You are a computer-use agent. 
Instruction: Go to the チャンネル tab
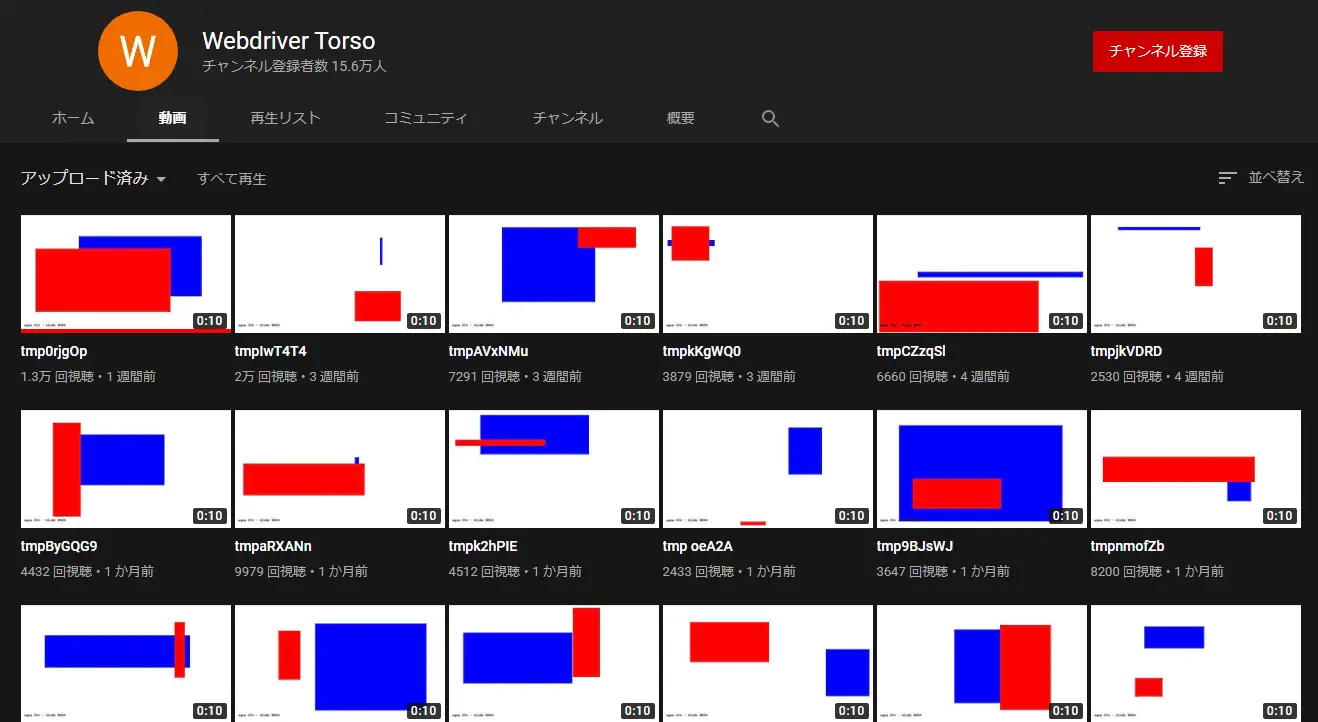[567, 118]
